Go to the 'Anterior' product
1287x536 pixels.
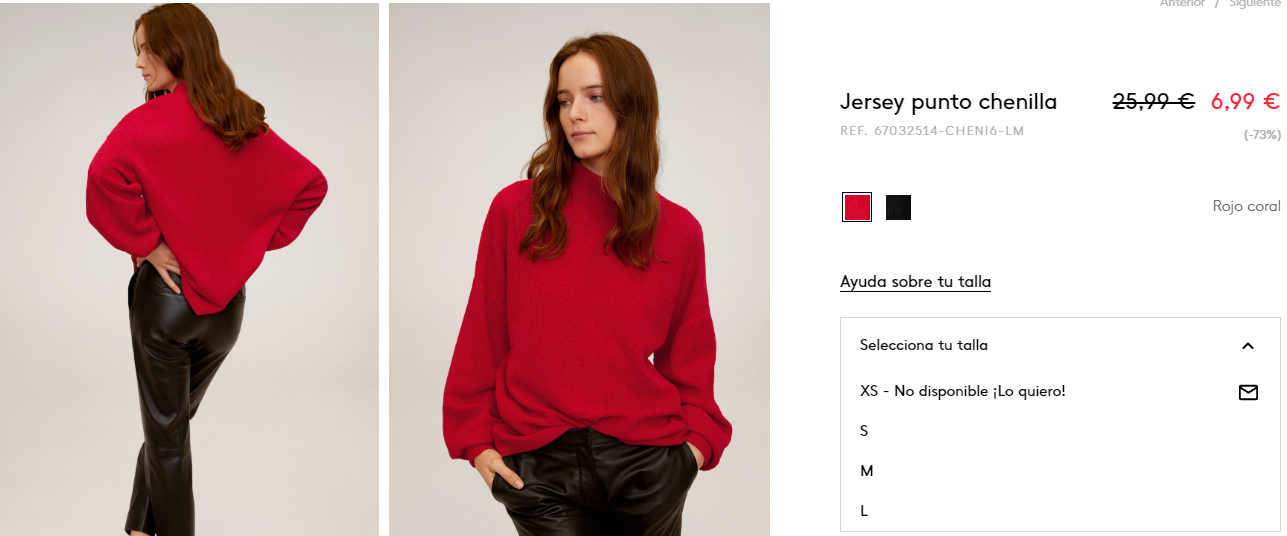[1182, 4]
